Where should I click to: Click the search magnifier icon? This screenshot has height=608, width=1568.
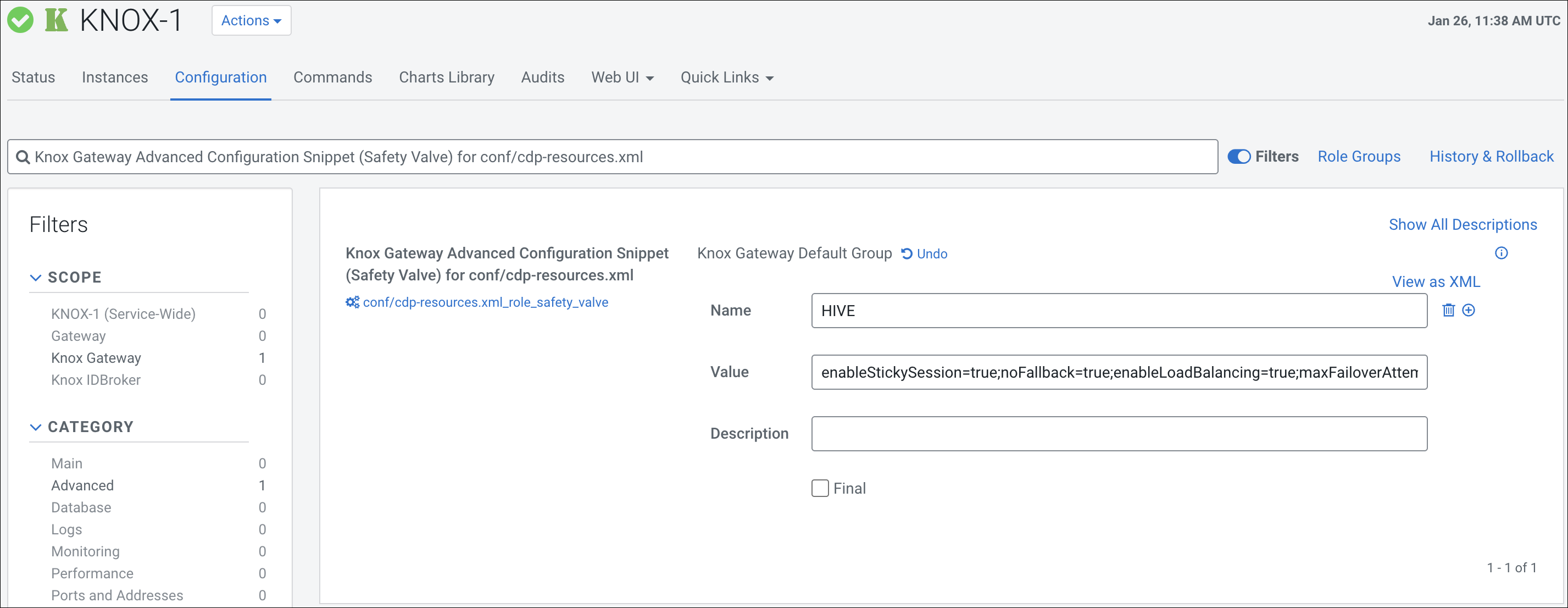point(23,157)
